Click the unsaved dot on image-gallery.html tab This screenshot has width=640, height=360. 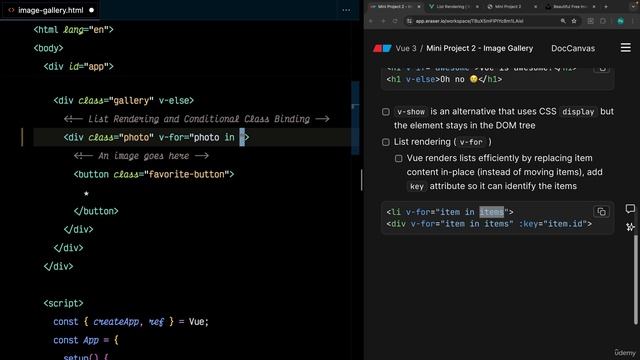click(x=91, y=10)
